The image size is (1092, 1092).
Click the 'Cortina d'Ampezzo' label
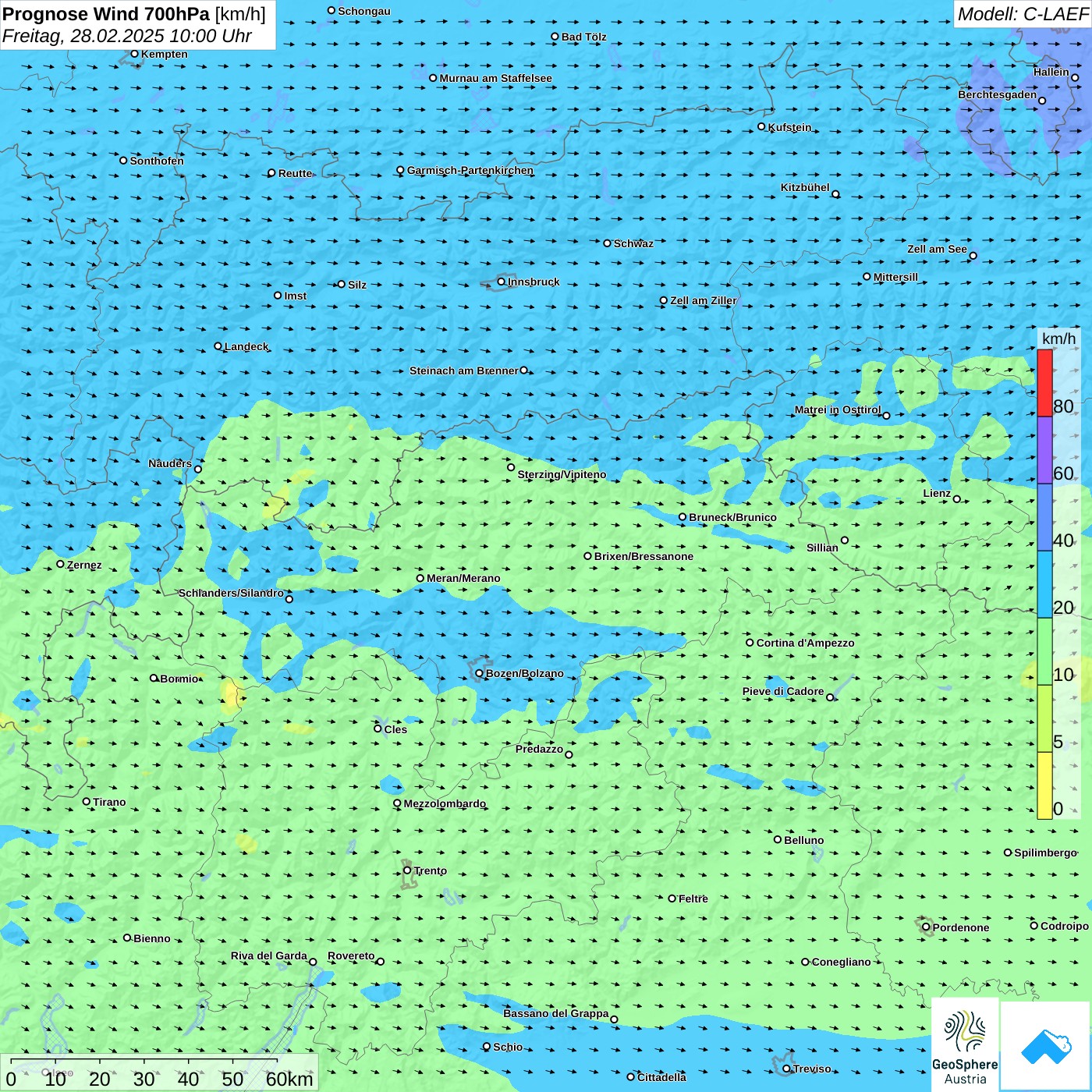tap(806, 643)
